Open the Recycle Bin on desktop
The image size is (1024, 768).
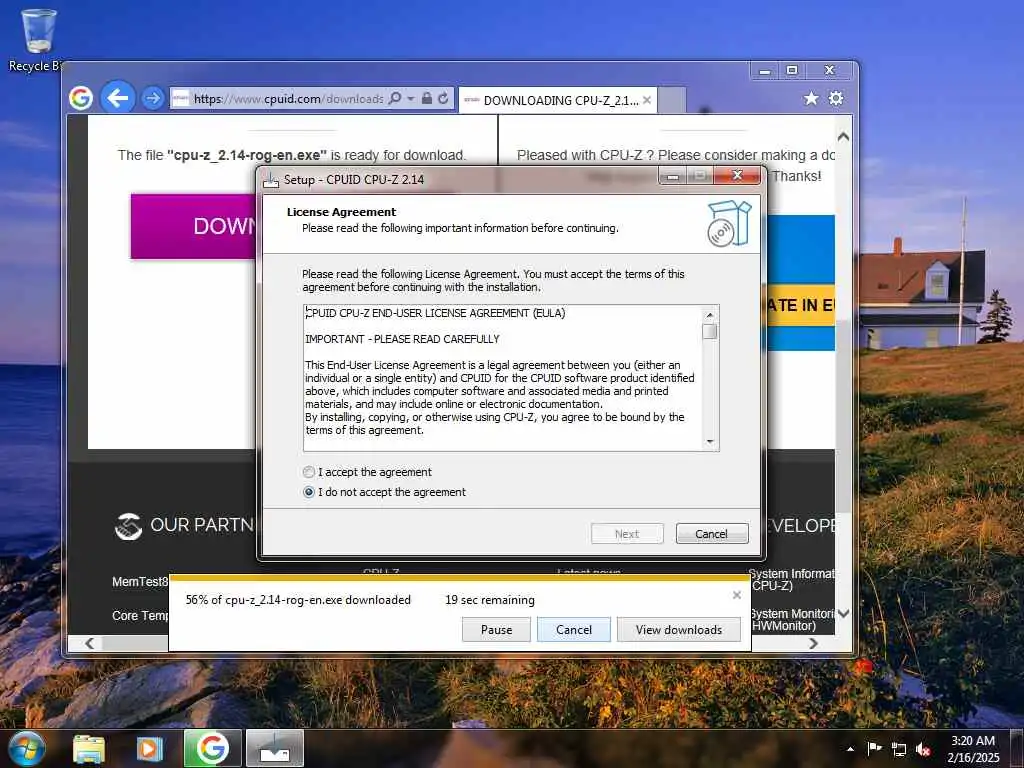[38, 39]
